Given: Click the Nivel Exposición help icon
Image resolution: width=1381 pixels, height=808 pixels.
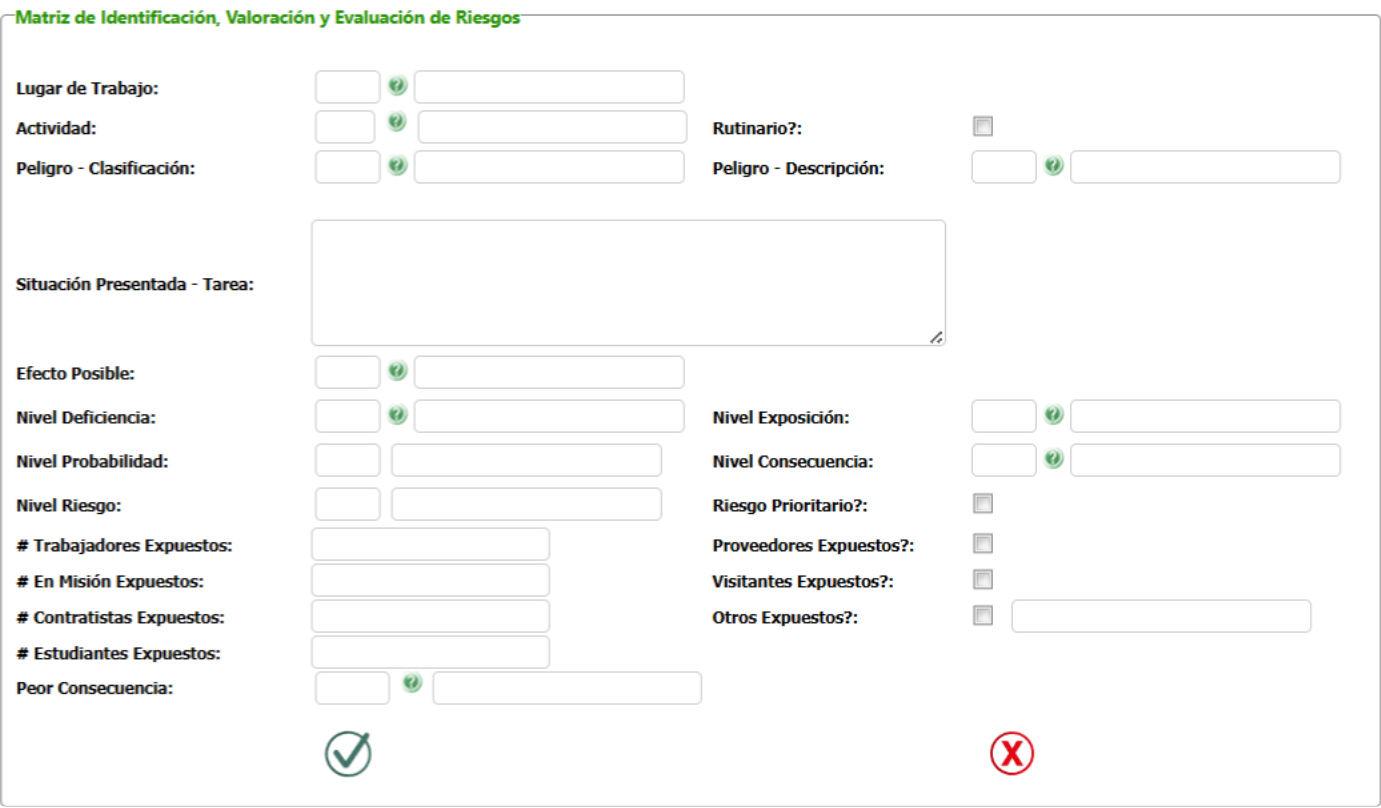Looking at the screenshot, I should (x=1053, y=414).
